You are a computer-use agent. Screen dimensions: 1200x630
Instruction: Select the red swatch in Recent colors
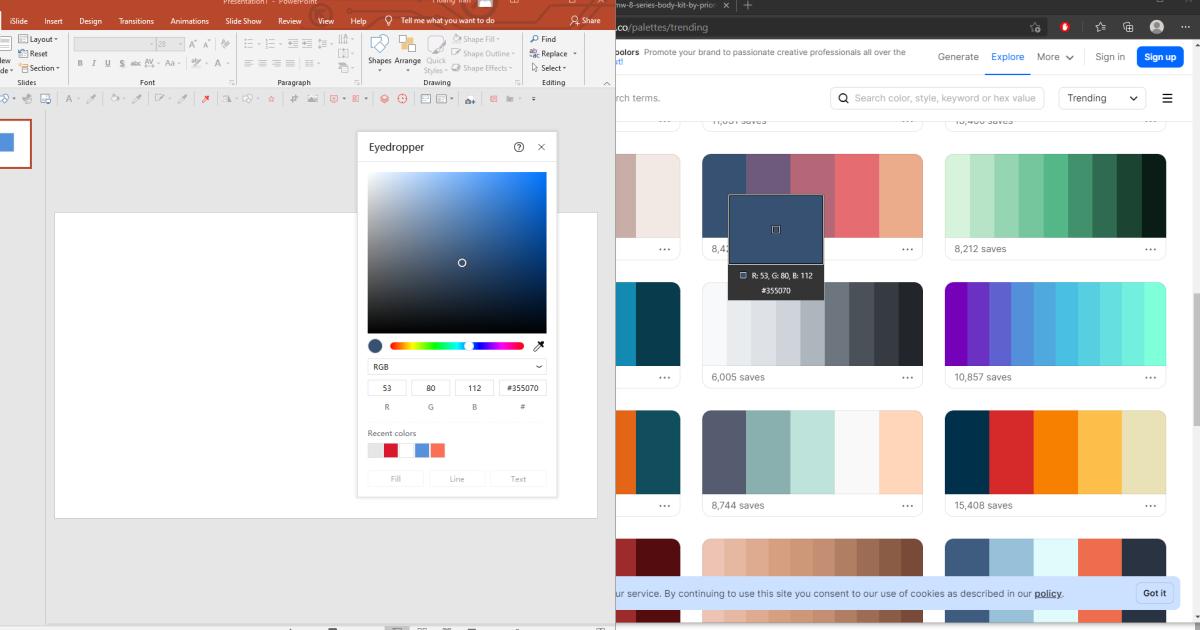(x=389, y=450)
